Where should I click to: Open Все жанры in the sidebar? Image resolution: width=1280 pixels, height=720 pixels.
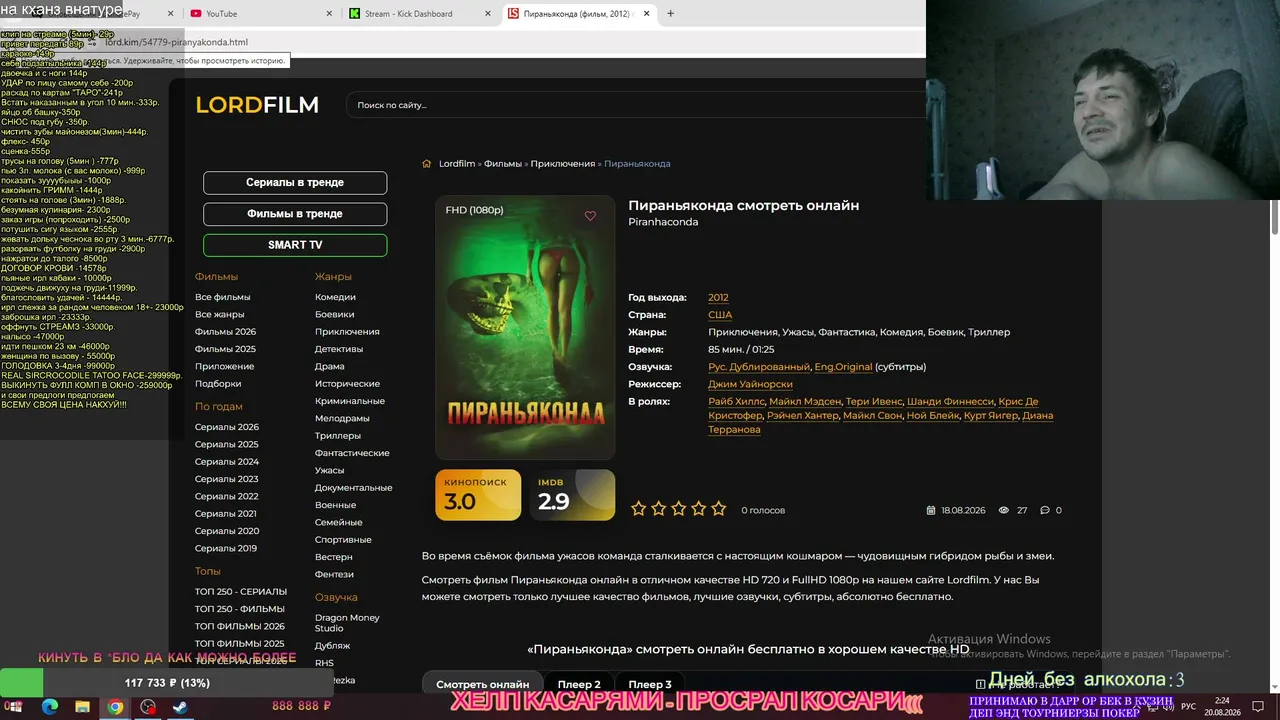point(220,315)
